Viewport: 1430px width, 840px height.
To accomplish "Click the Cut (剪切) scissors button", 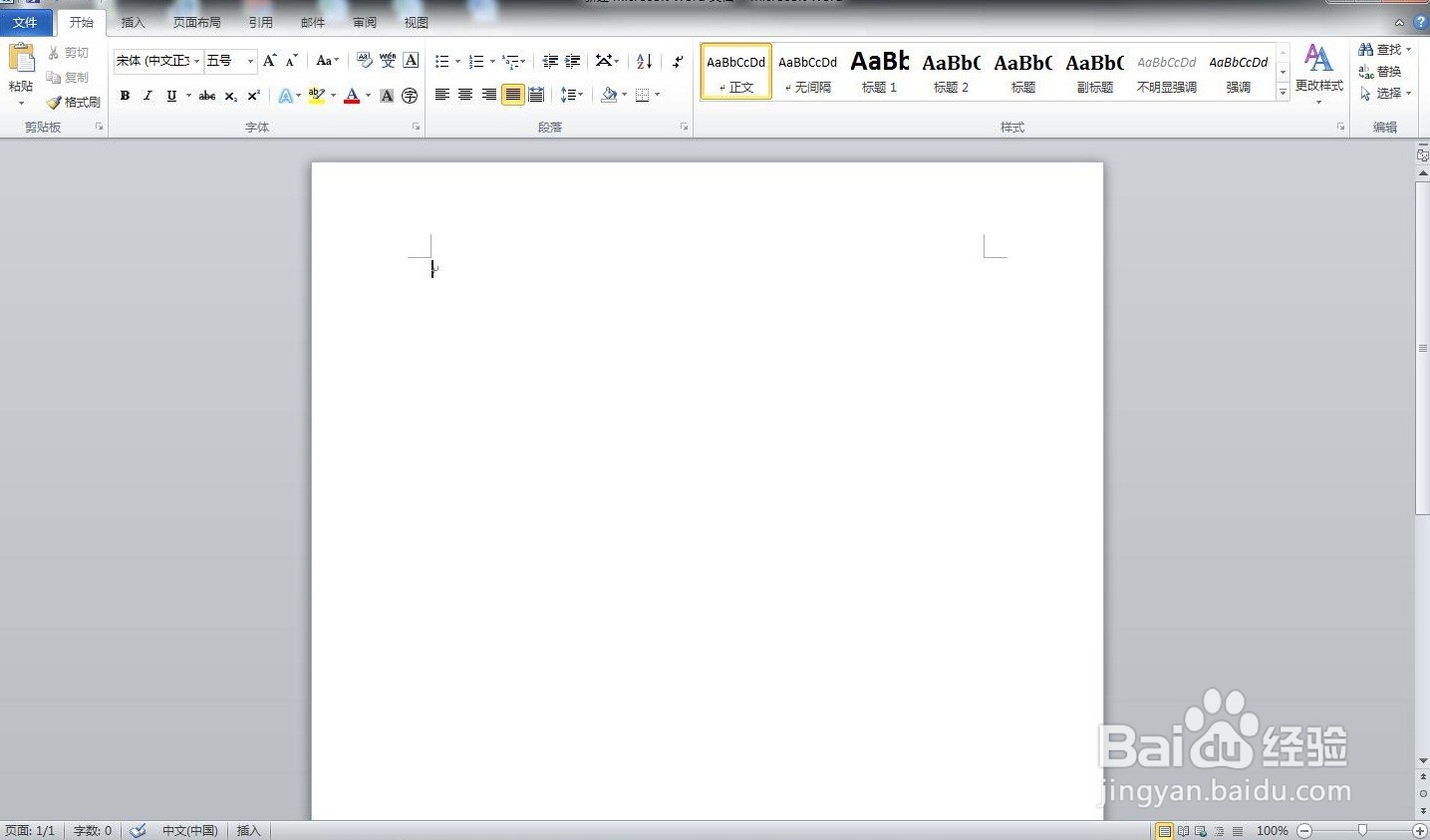I will pos(69,53).
